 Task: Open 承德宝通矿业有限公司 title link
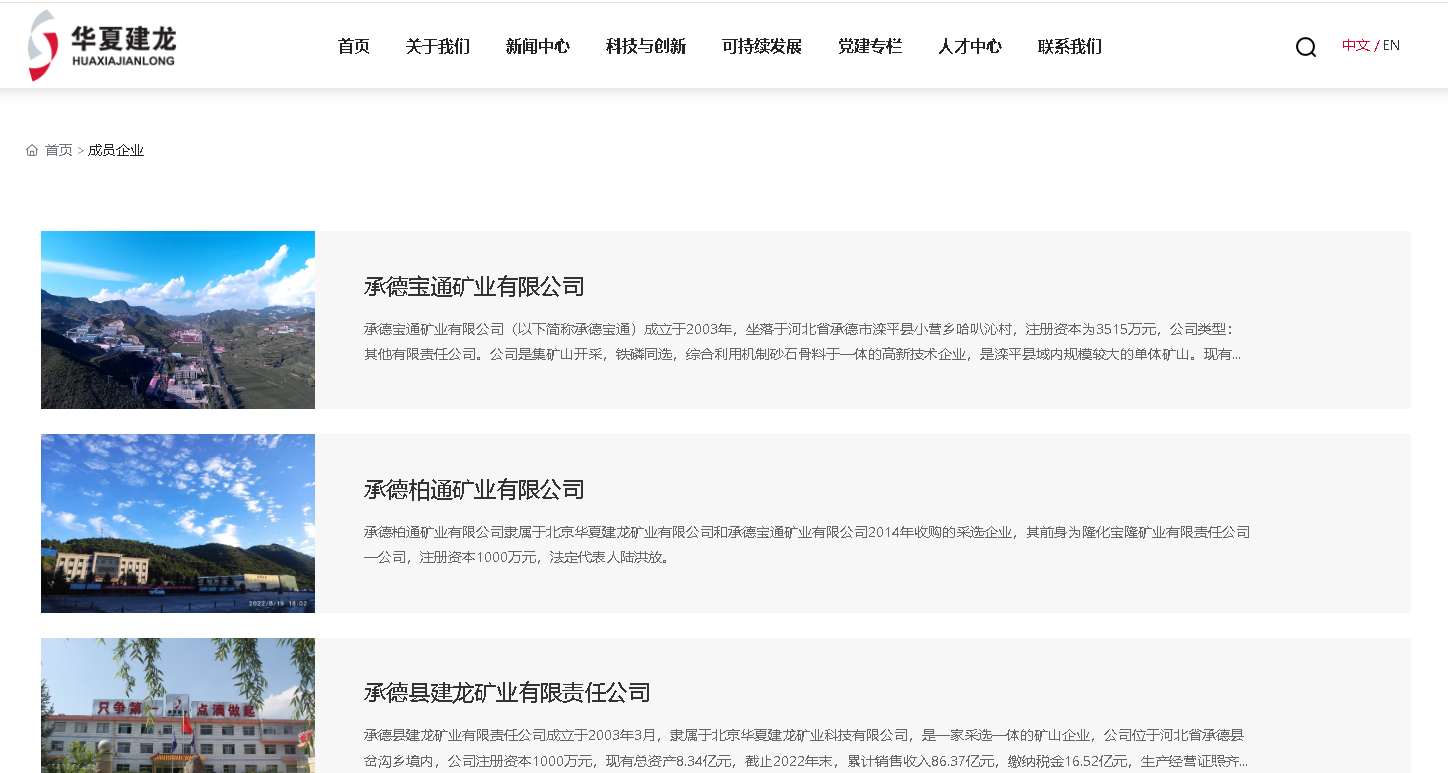point(474,287)
